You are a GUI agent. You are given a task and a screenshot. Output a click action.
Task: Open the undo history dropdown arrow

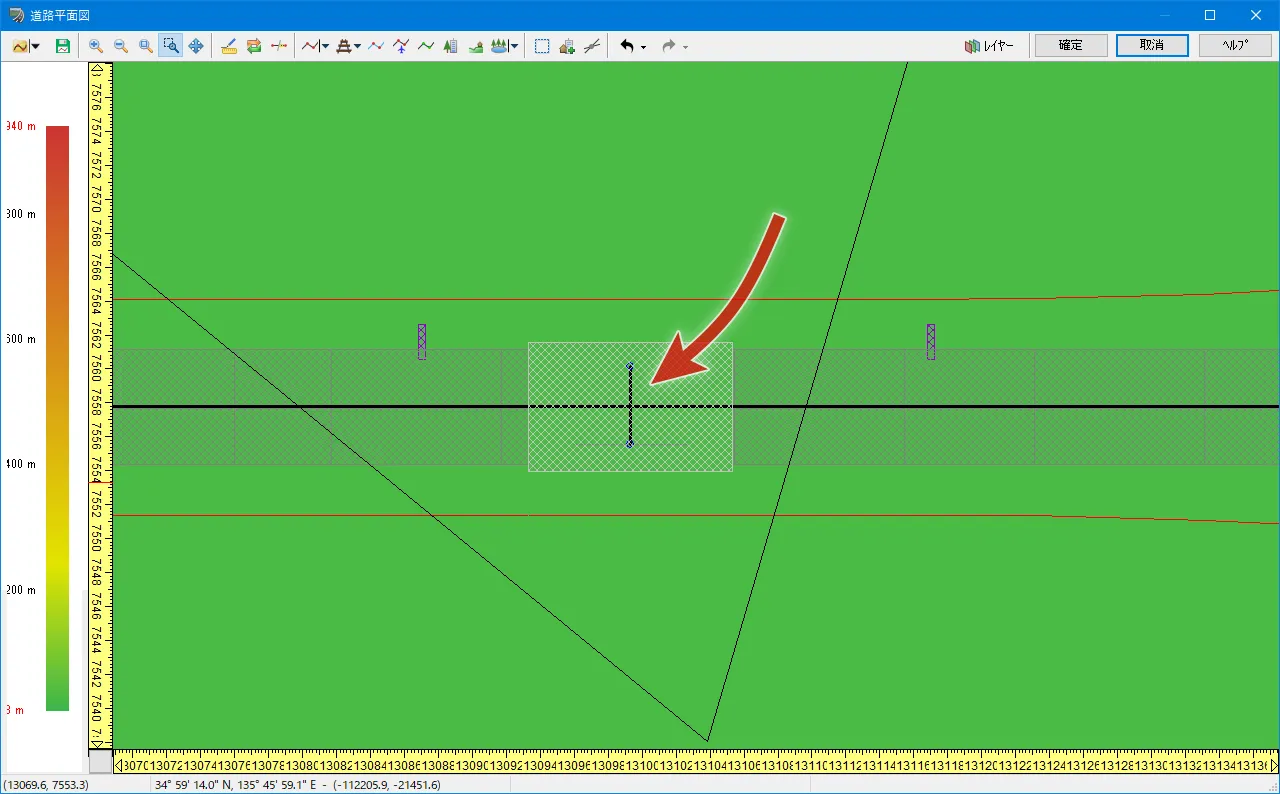coord(643,47)
